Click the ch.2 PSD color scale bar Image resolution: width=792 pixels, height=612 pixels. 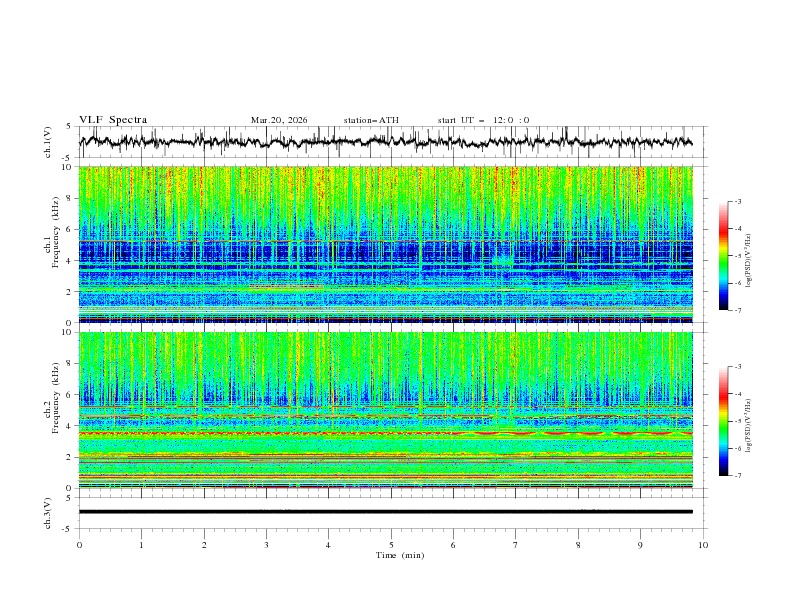[x=723, y=421]
